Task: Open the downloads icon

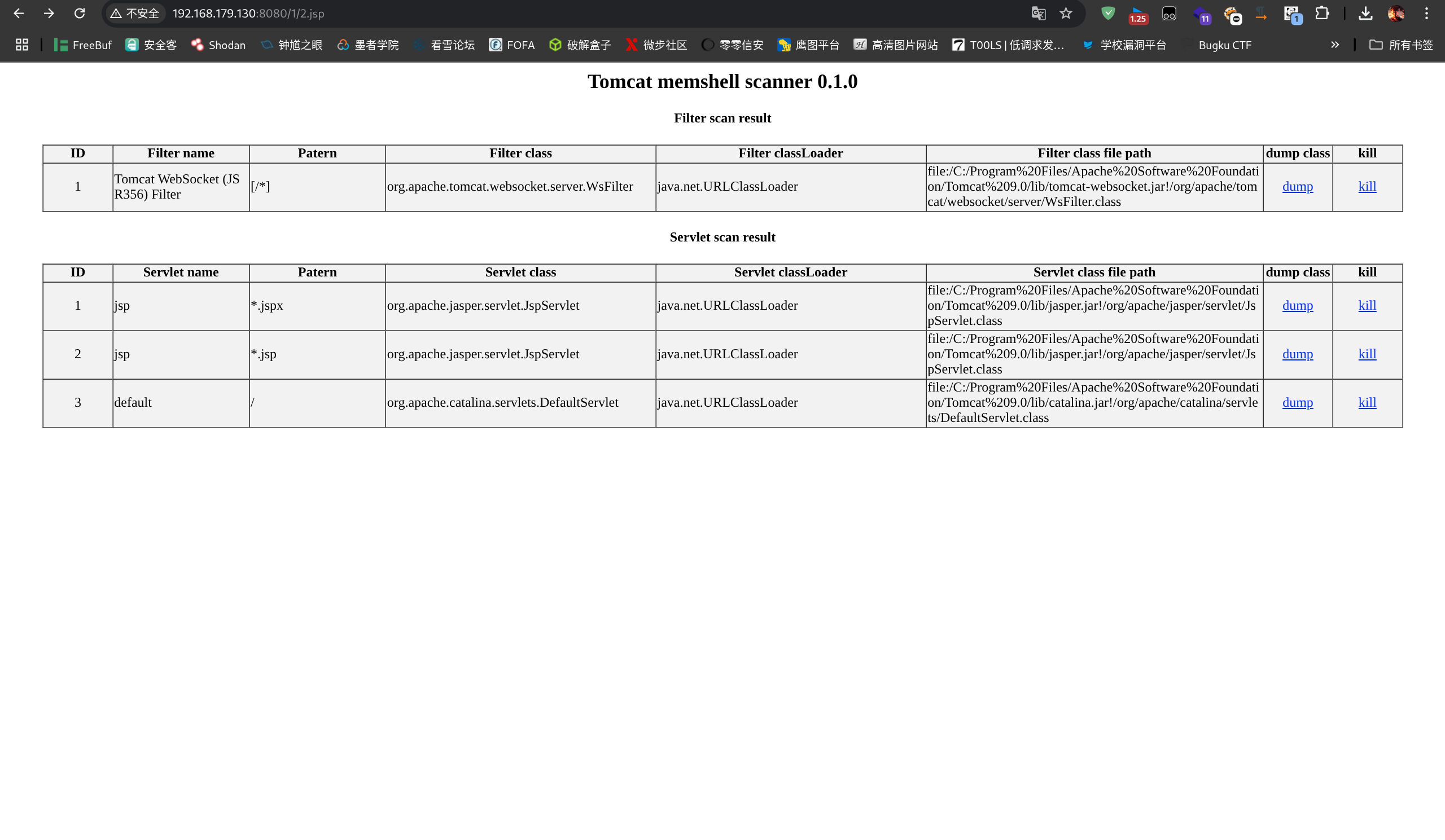Action: [1365, 13]
